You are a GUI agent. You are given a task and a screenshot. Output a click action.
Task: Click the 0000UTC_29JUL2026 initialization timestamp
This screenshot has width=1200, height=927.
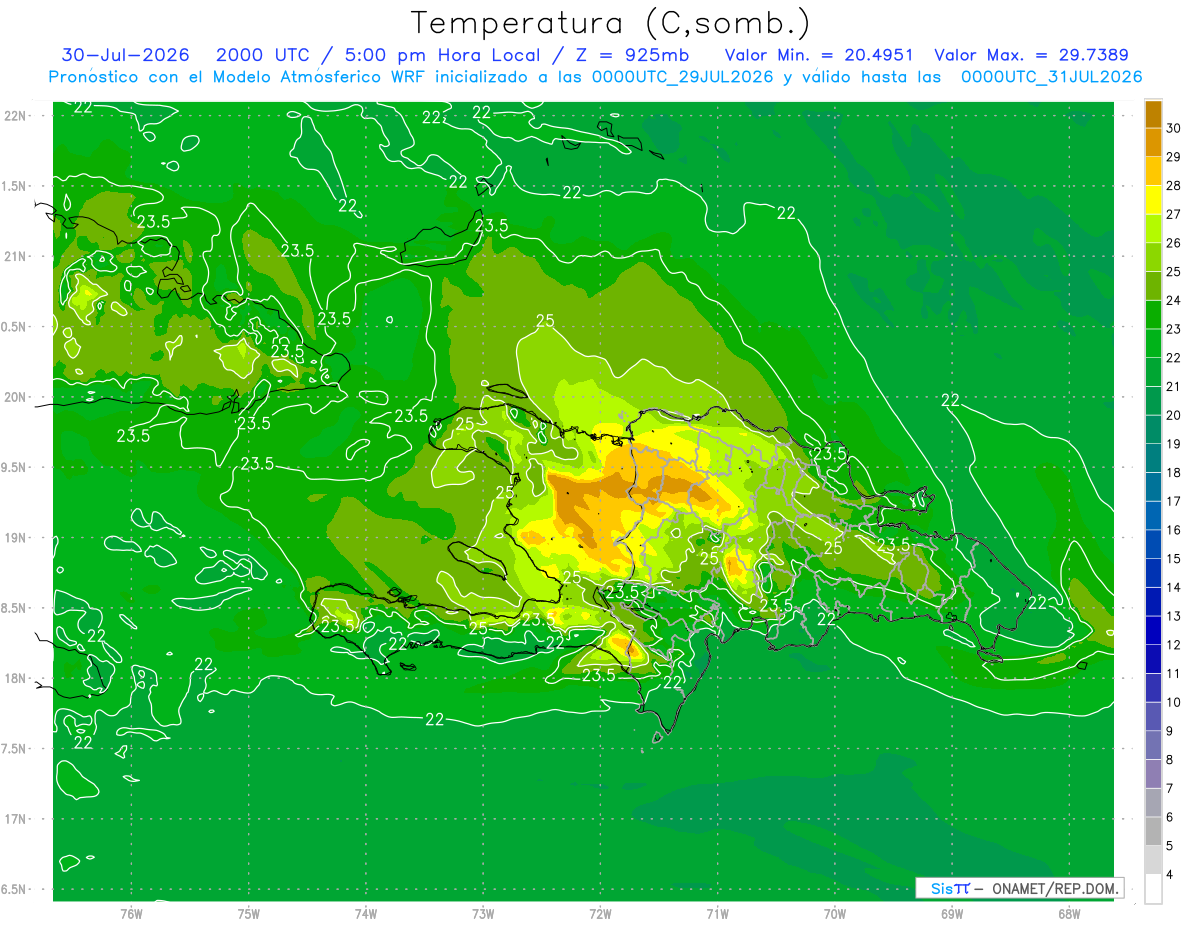pyautogui.click(x=683, y=77)
